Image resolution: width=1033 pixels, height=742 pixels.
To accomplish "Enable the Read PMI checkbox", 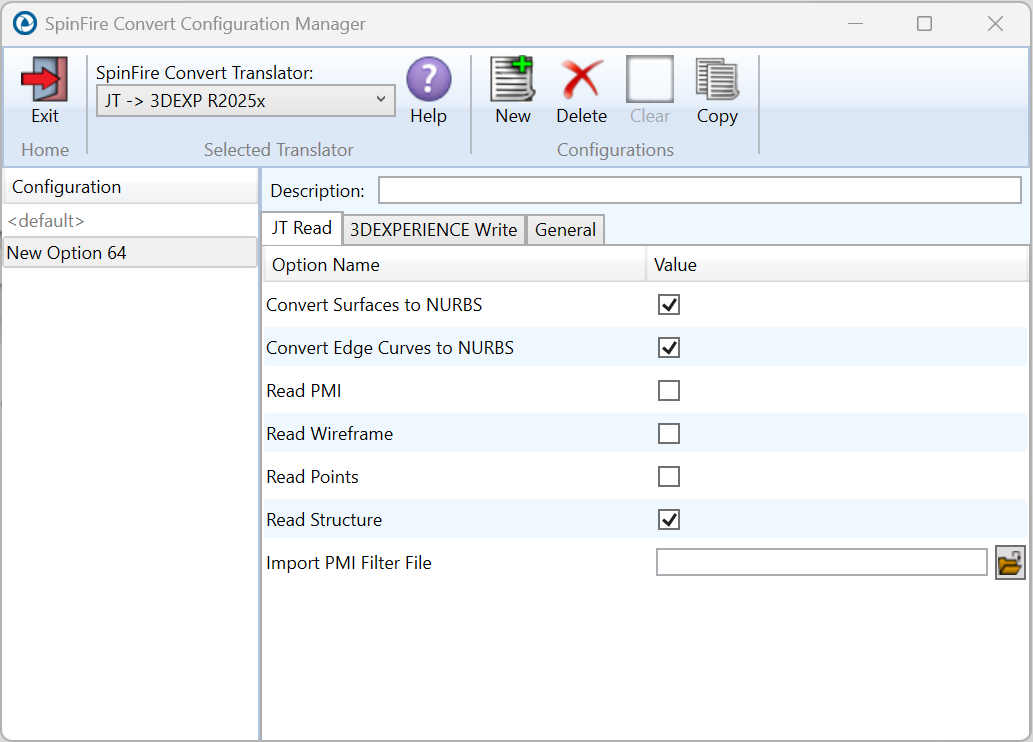I will pyautogui.click(x=669, y=390).
